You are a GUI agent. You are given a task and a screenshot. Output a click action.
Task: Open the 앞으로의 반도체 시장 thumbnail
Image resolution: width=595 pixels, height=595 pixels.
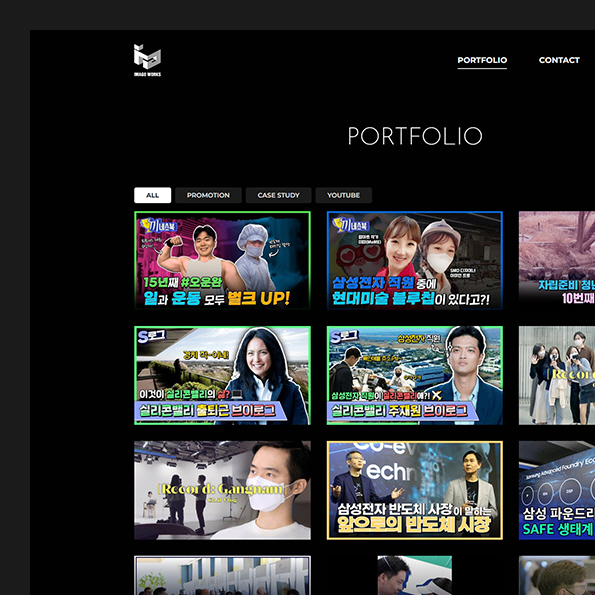point(415,490)
